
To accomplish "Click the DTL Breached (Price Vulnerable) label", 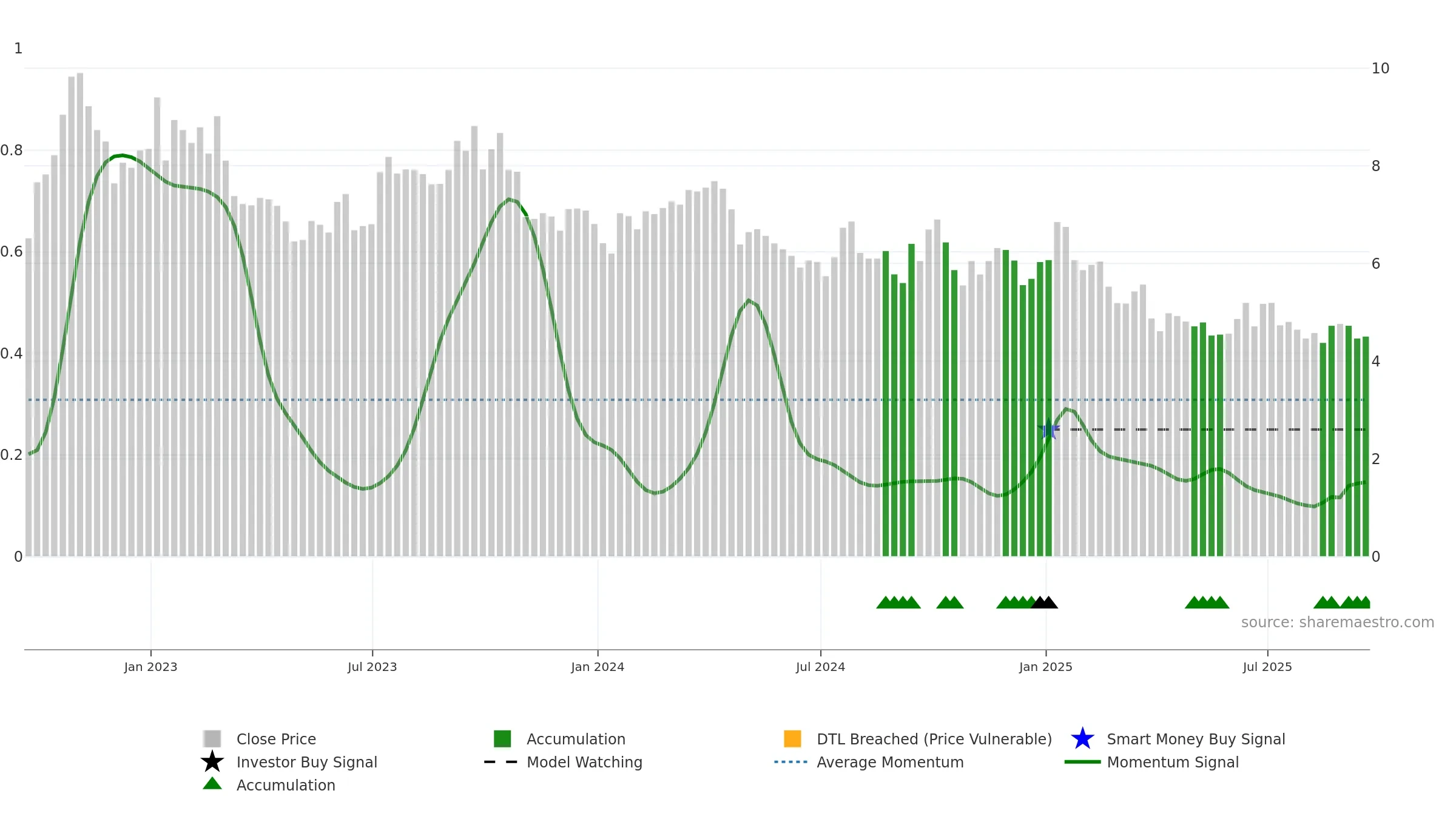I will point(934,739).
